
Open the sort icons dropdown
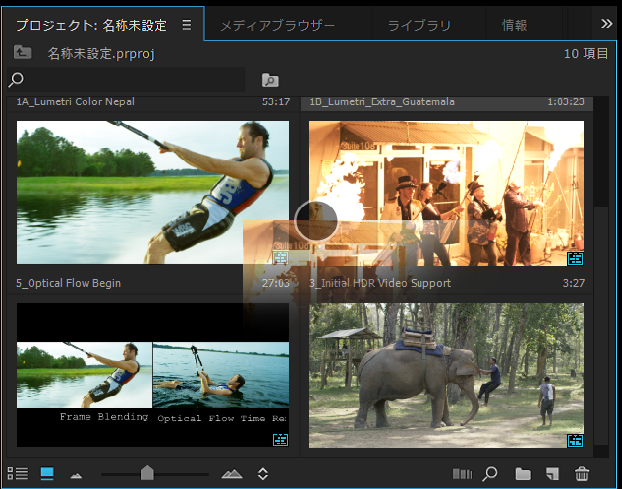pyautogui.click(x=263, y=474)
